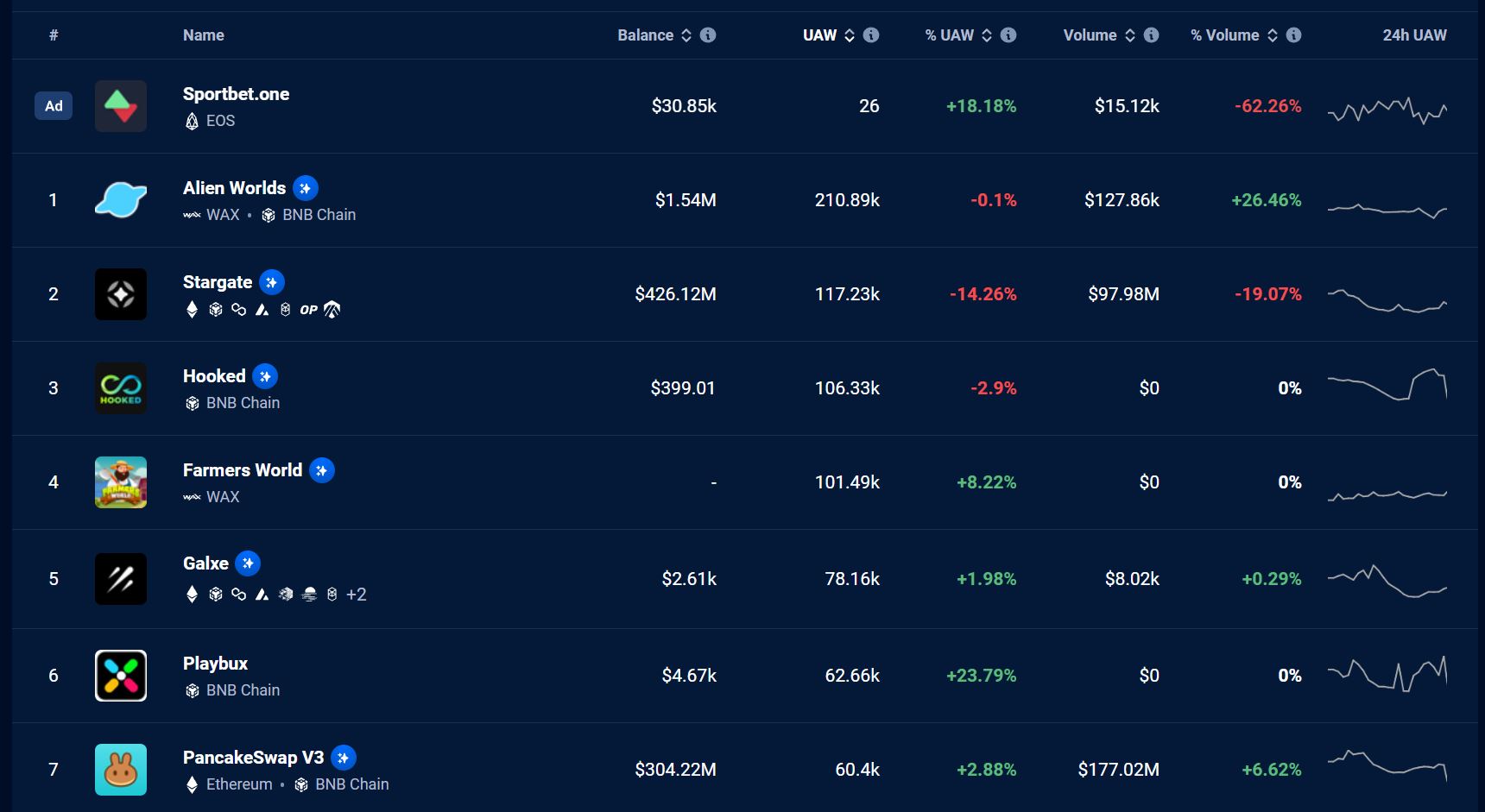This screenshot has width=1485, height=812.
Task: Click the Playbux colorful X logo
Action: coord(120,676)
